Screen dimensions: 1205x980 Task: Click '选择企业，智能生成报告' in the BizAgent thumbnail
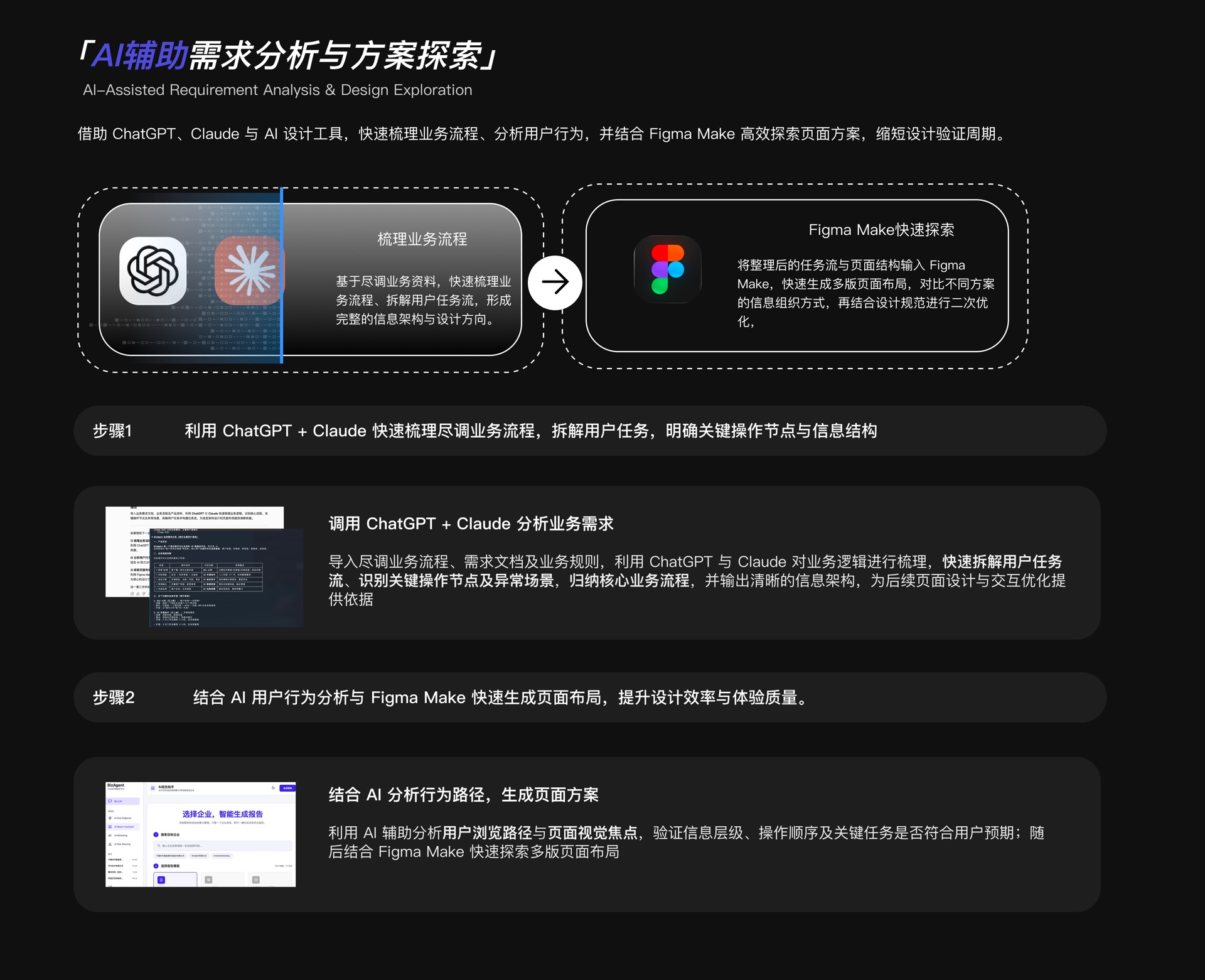[x=223, y=814]
